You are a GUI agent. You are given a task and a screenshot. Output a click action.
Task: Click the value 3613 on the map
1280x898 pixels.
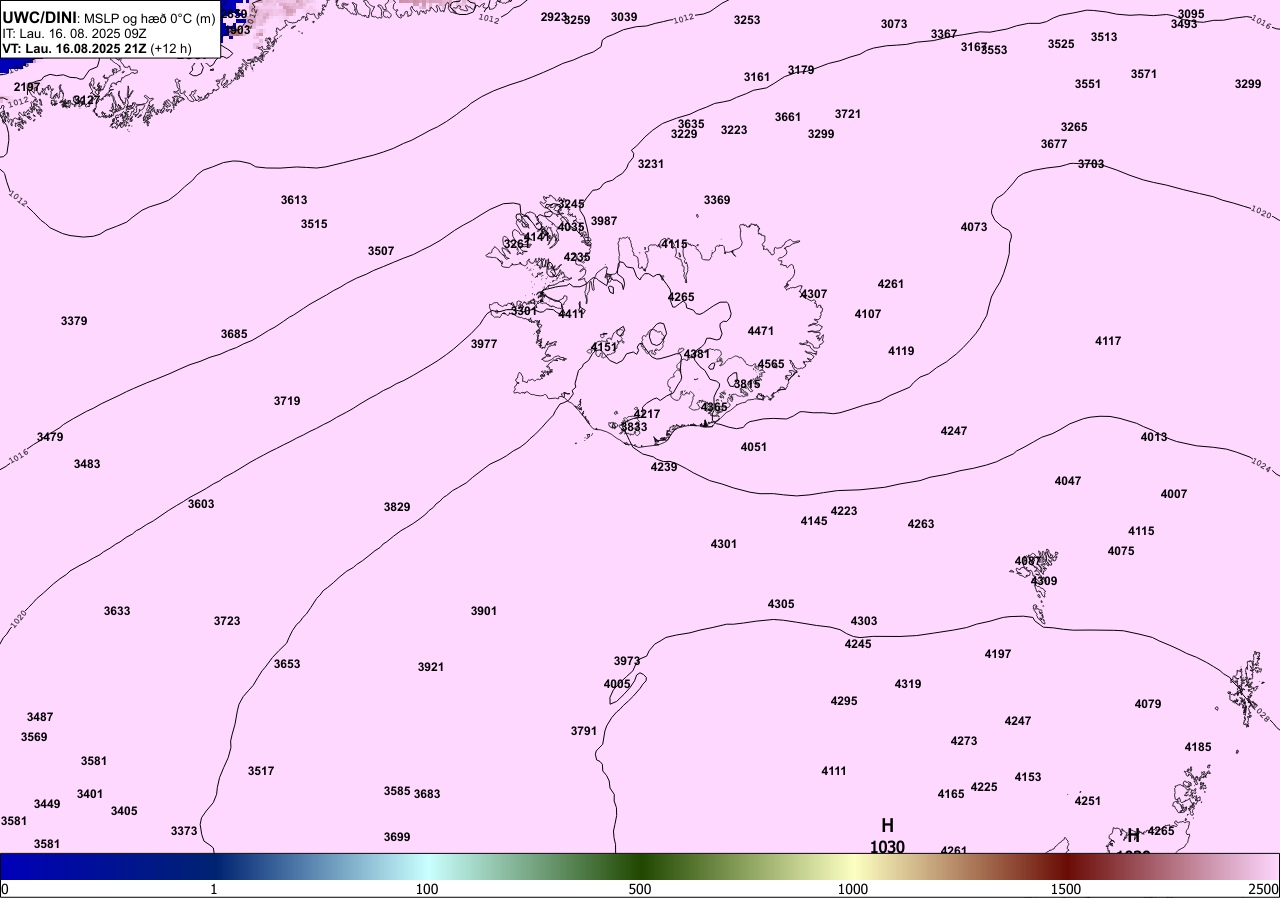[x=294, y=201]
